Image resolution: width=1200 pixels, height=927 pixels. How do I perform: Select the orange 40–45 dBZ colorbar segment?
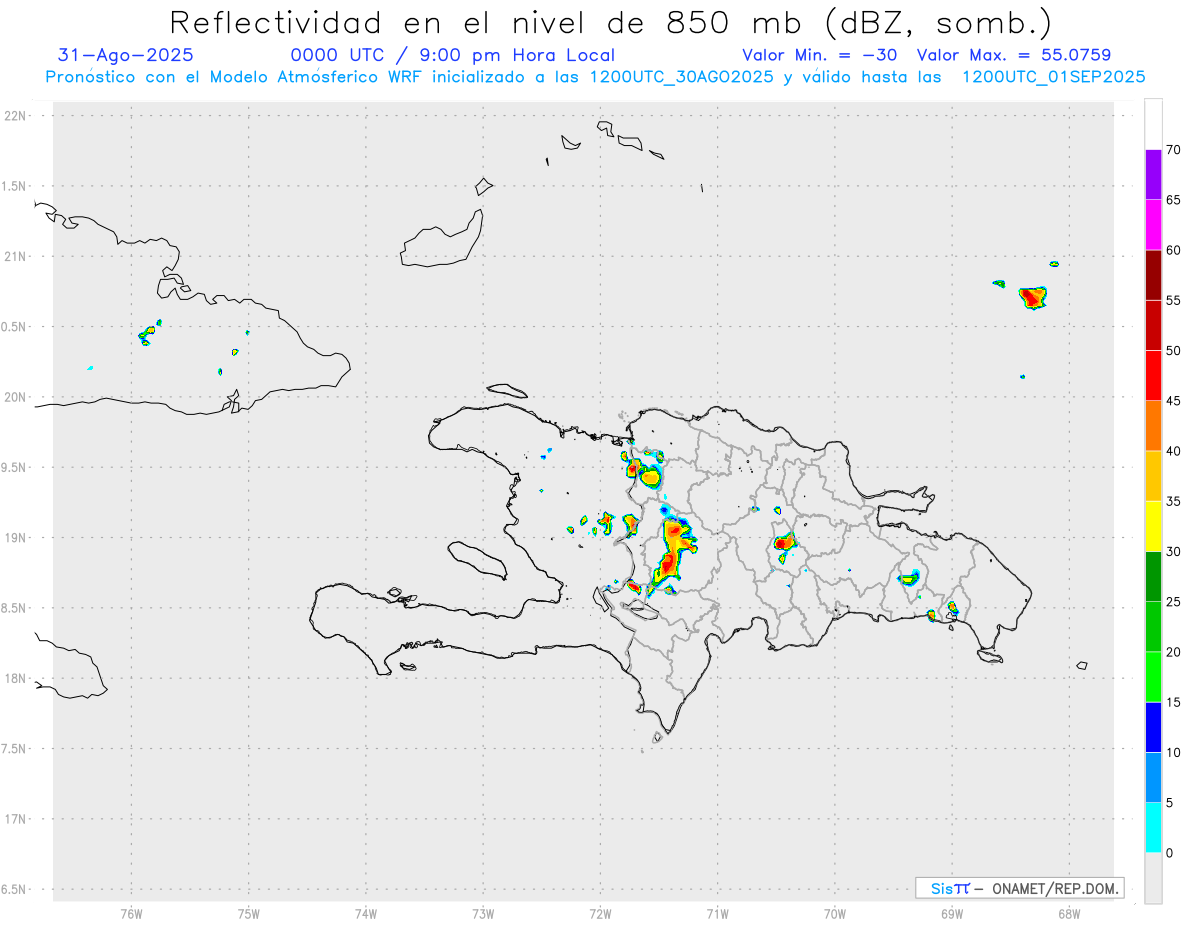pyautogui.click(x=1153, y=426)
